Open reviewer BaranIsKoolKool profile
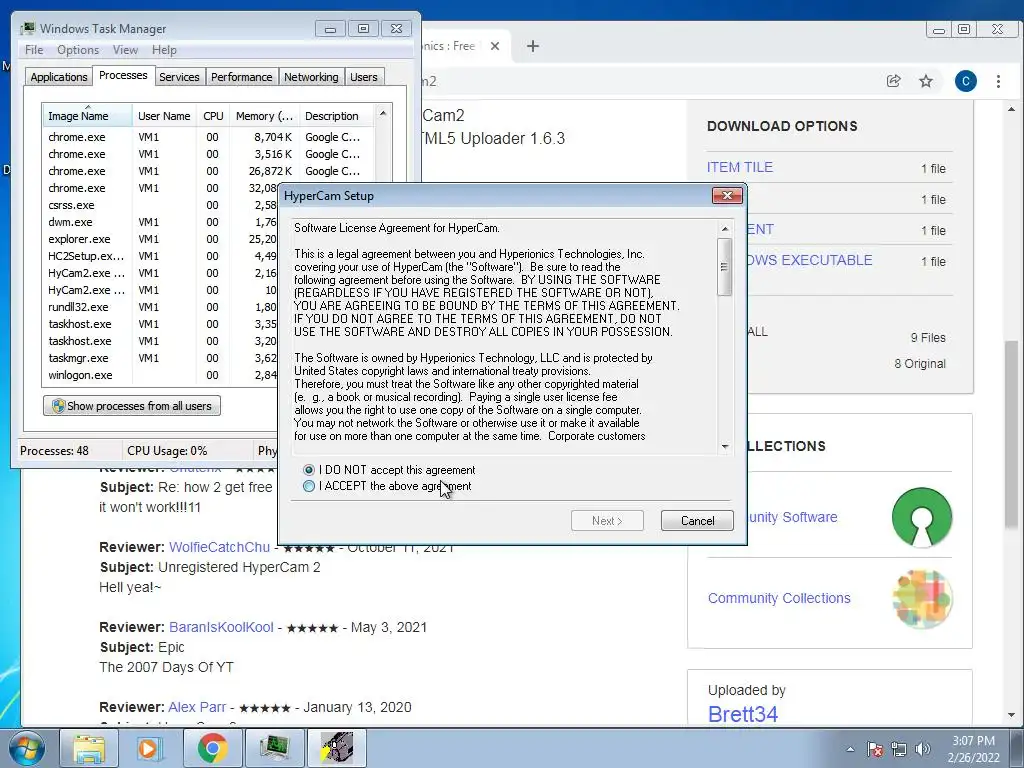 (221, 627)
